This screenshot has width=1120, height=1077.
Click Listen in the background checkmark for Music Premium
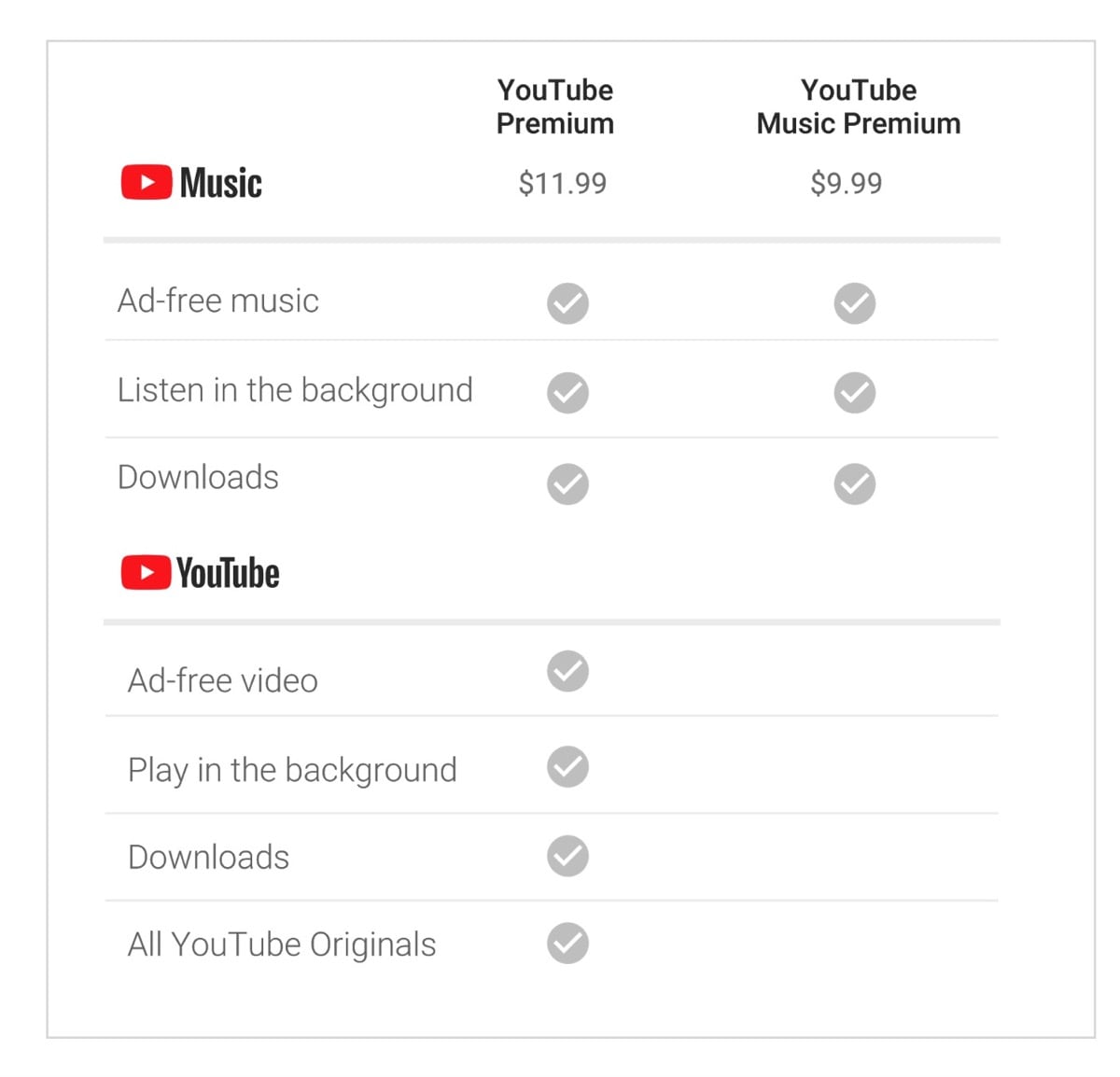pyautogui.click(x=854, y=393)
